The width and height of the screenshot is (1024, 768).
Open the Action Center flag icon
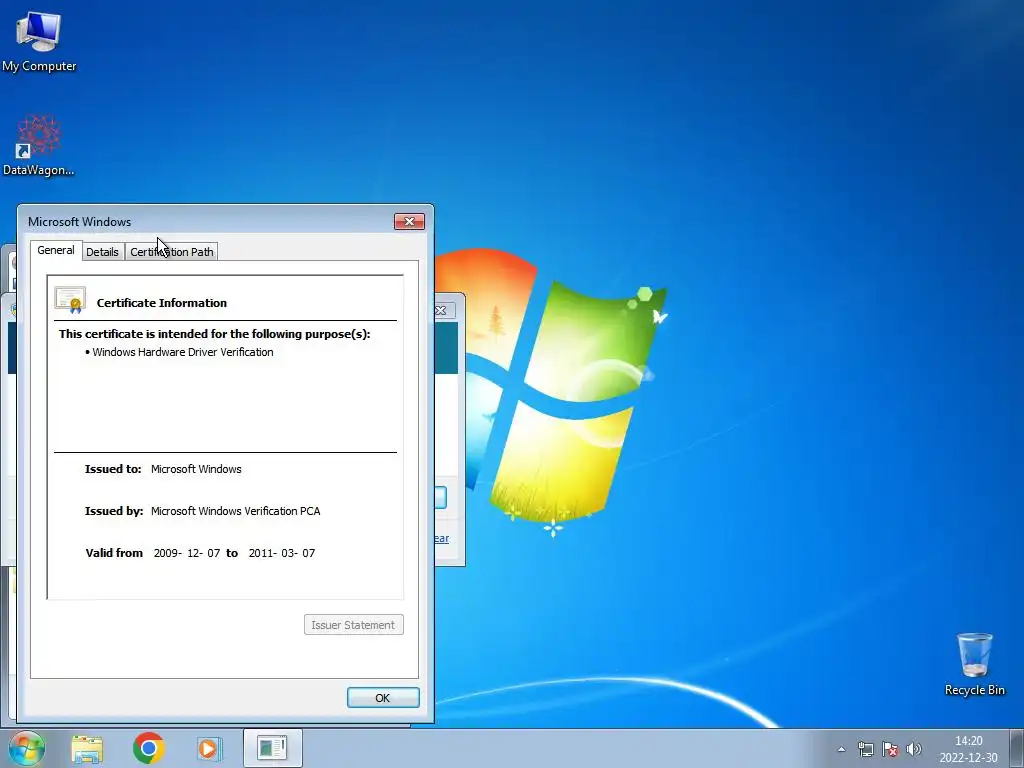889,749
